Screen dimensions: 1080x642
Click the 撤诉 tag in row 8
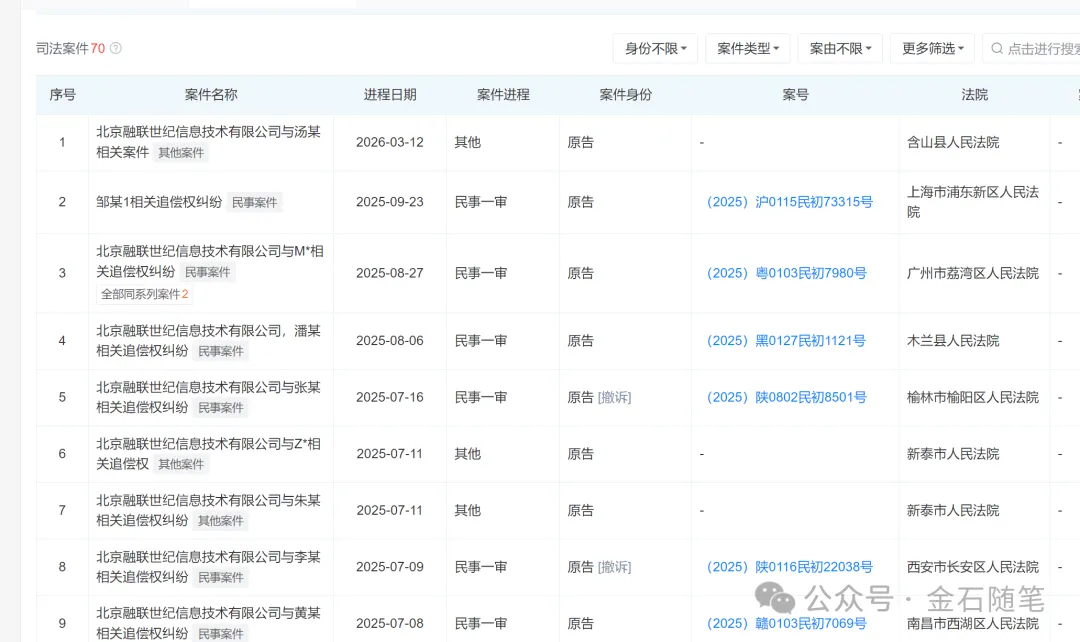click(x=614, y=566)
